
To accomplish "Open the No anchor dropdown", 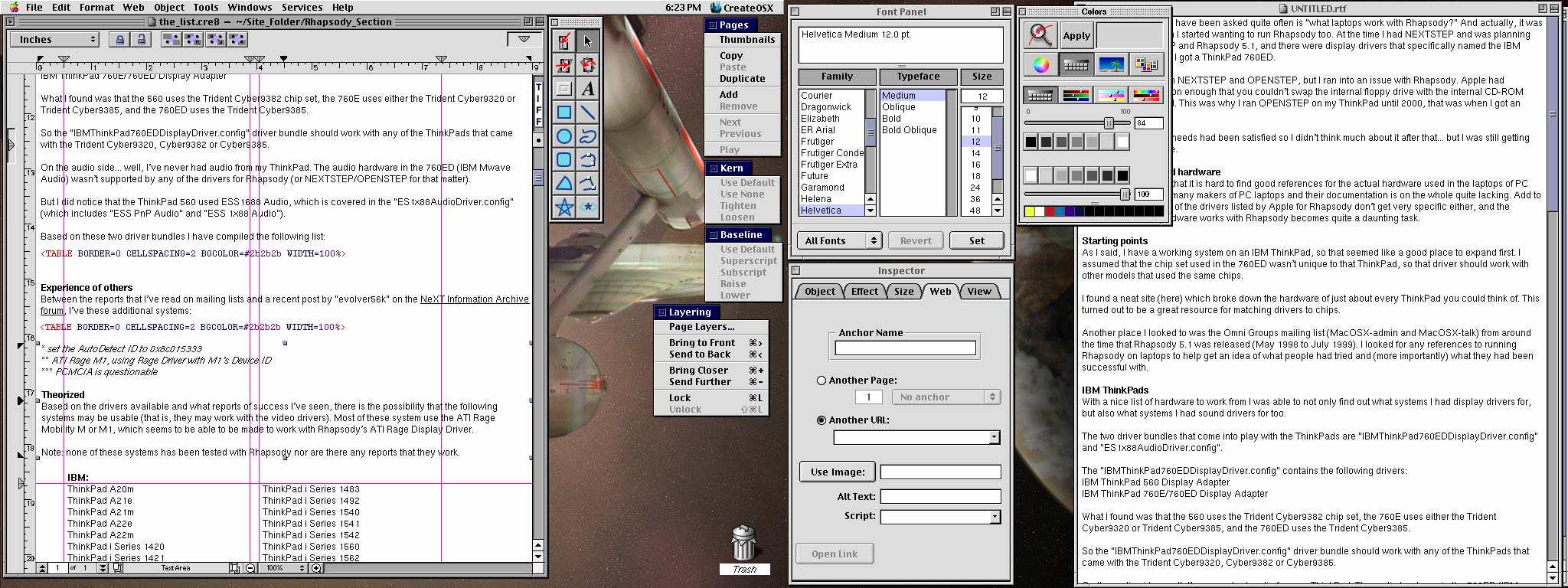I will [x=946, y=397].
